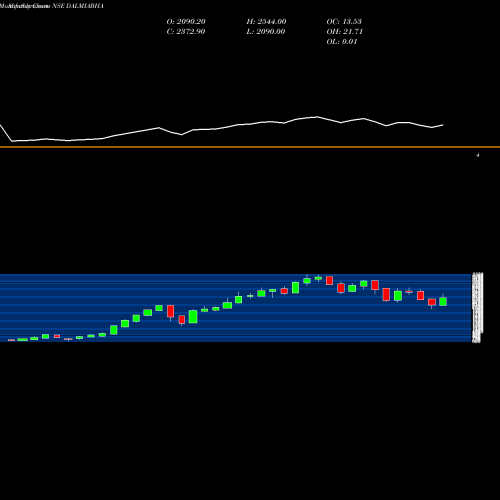Click the open price value O: 2090.20
500x500 pixels.
(x=186, y=22)
